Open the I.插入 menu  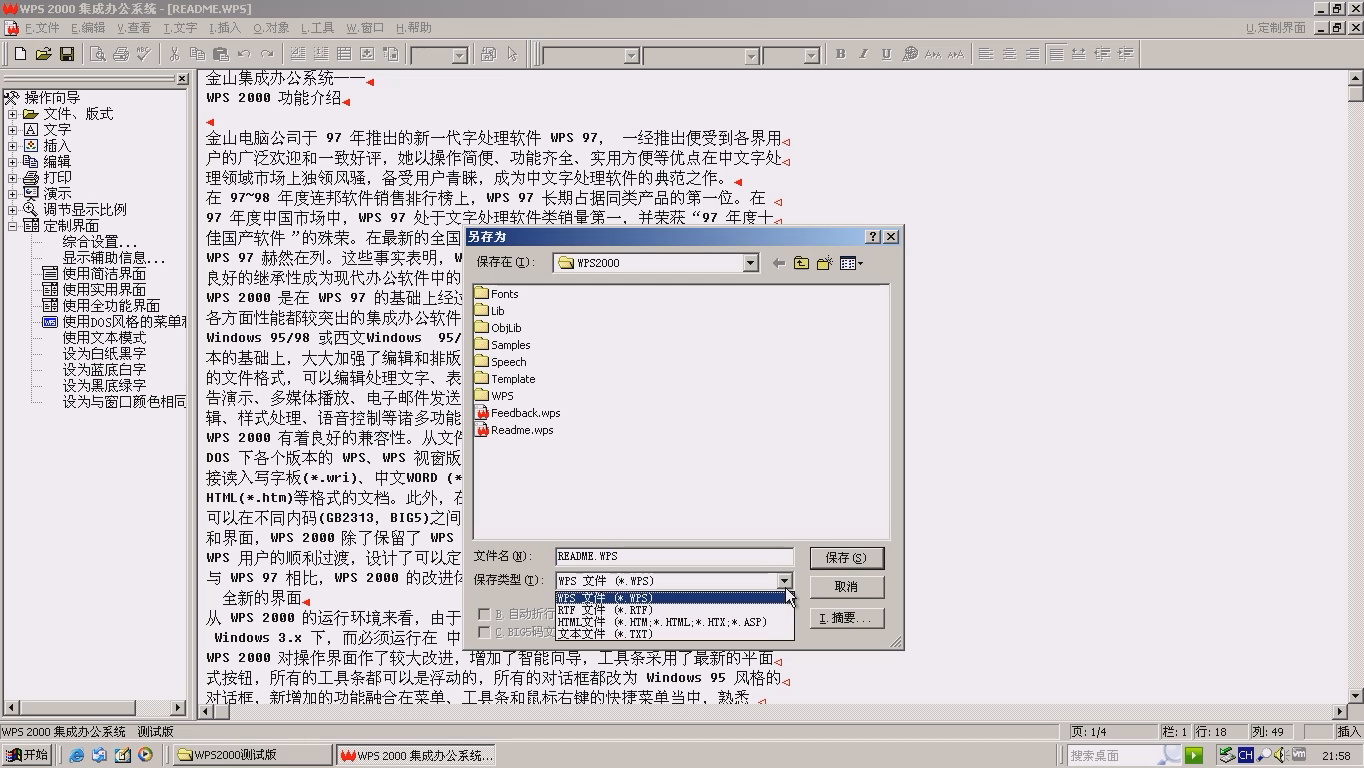point(224,28)
